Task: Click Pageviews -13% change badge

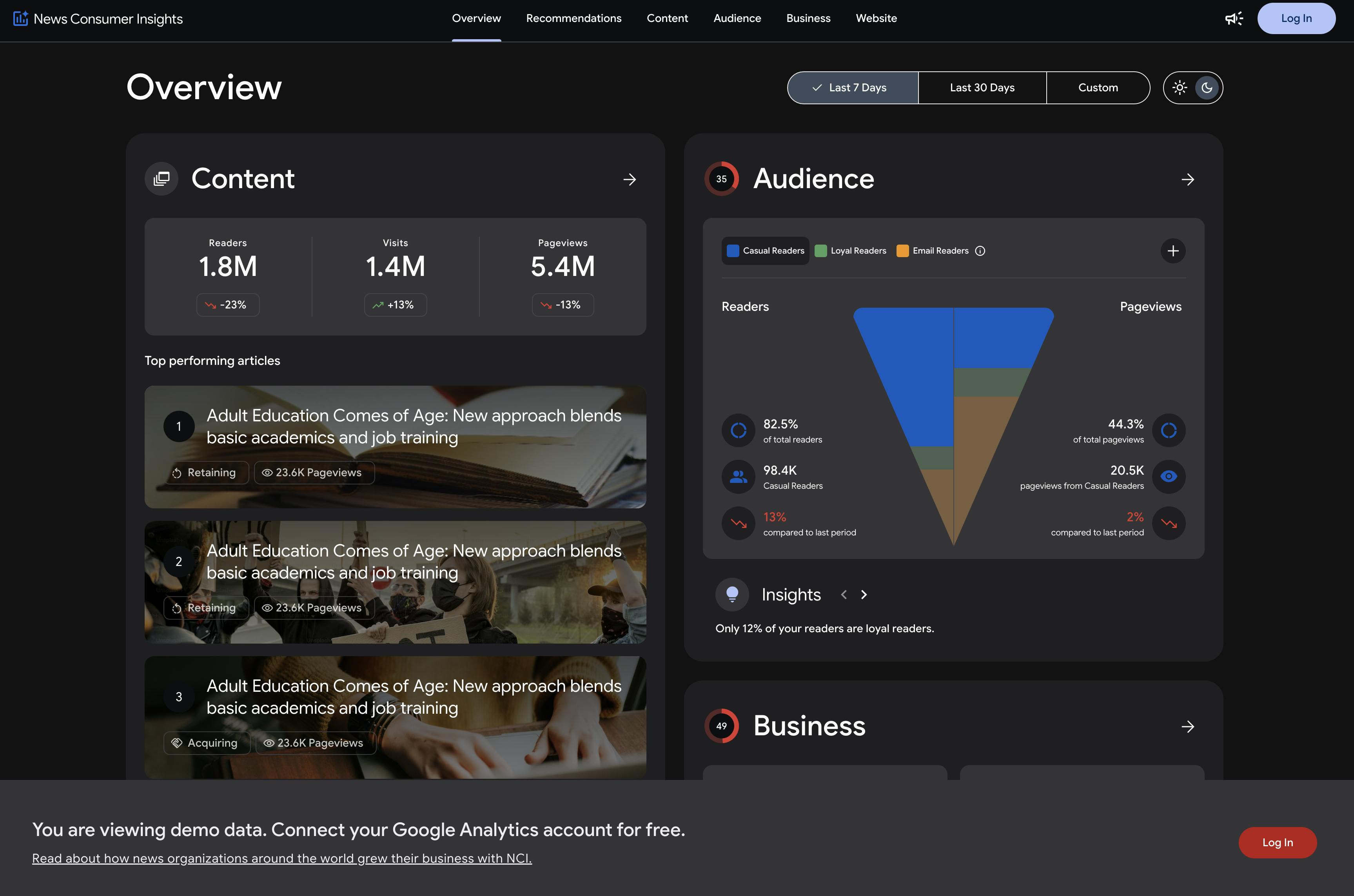Action: click(x=563, y=305)
